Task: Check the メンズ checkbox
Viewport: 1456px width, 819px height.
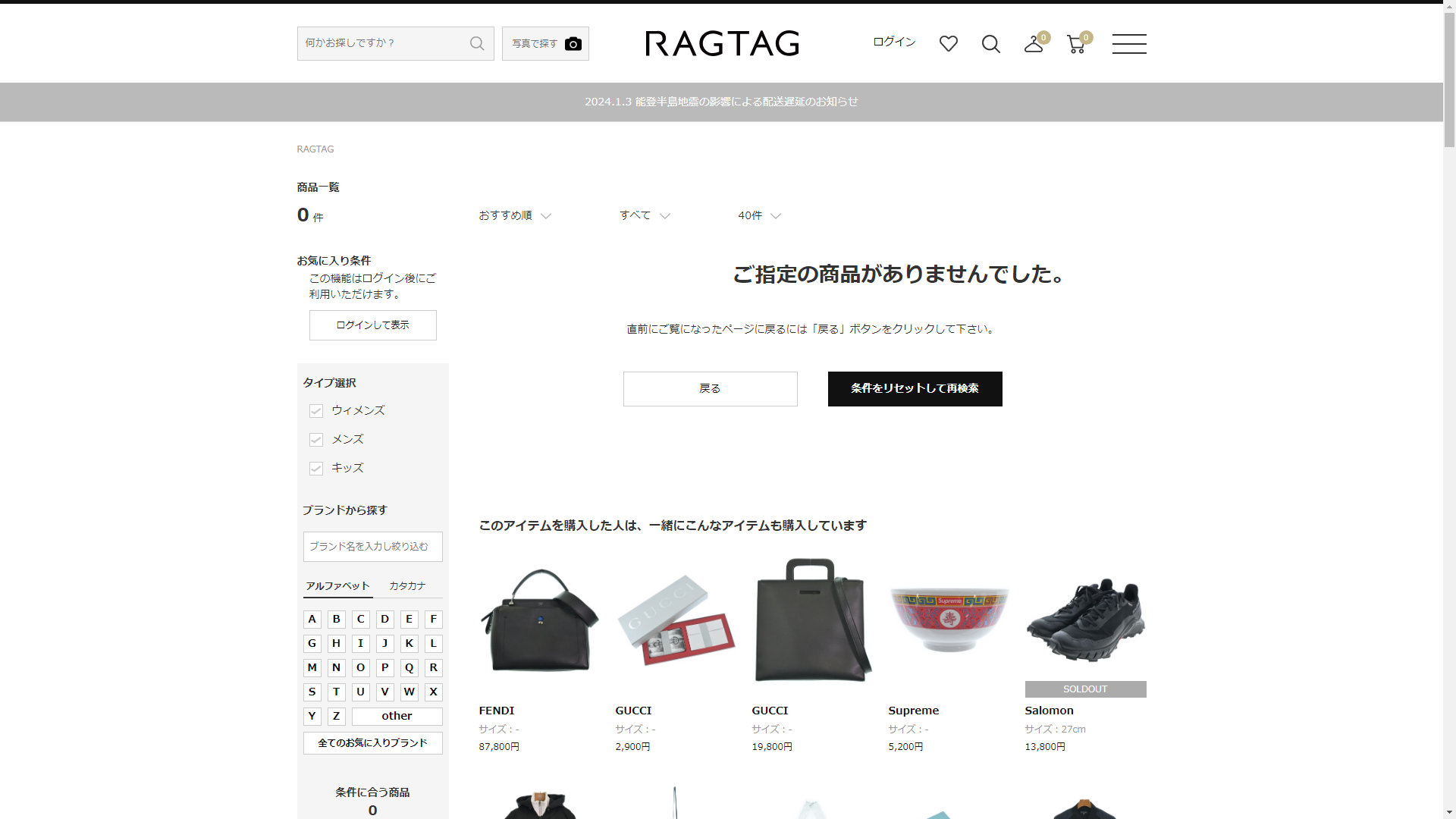Action: coord(316,440)
